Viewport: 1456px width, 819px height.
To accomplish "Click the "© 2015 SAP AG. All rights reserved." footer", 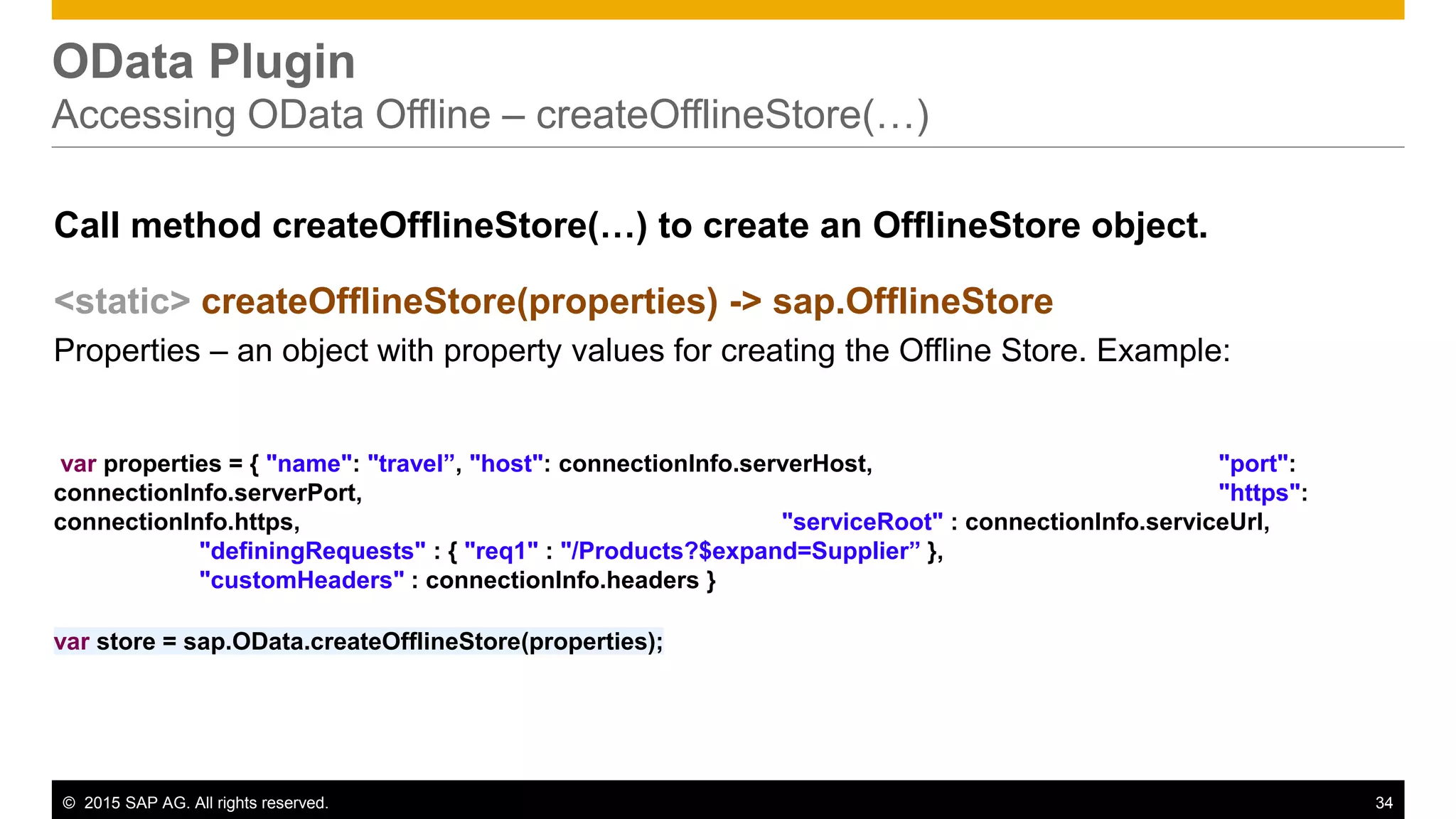I will point(196,803).
